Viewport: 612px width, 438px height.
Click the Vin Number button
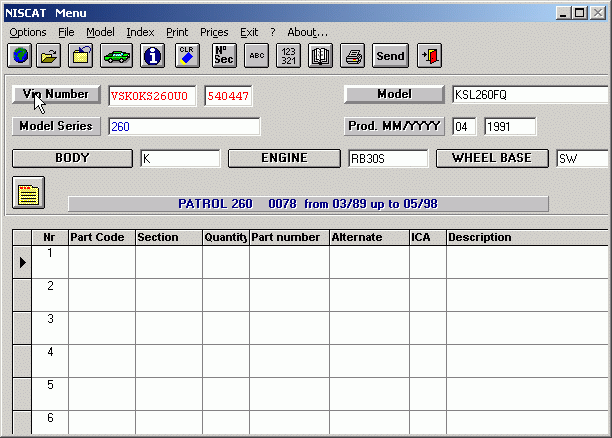click(x=56, y=94)
